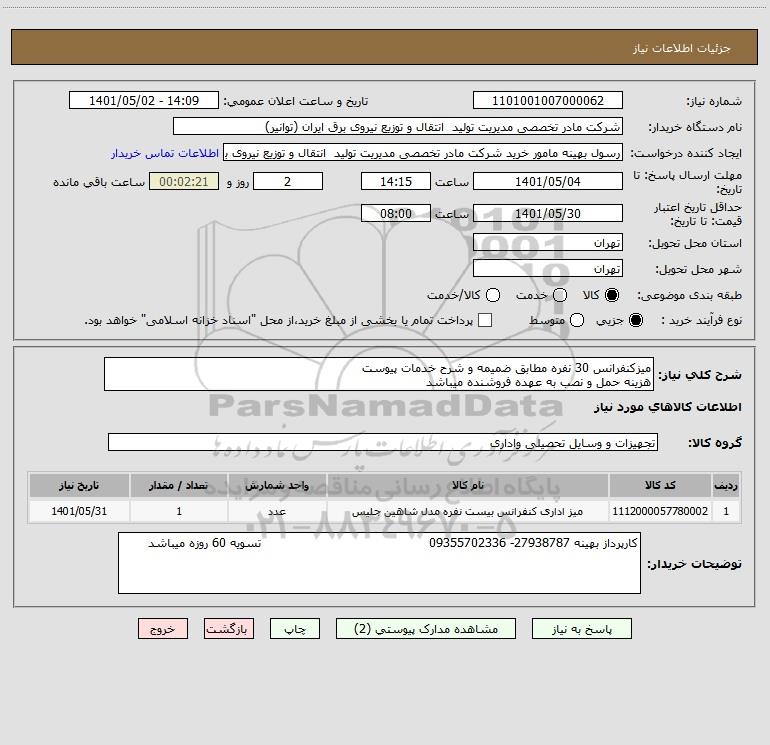Viewport: 770px width, 745px height.
Task: Click the گروه کالا field تجهیزات و وسایل تحصیلی
Action: pos(383,442)
